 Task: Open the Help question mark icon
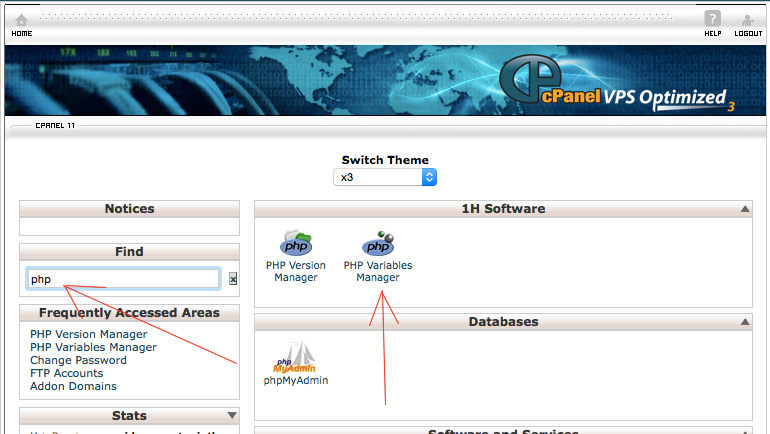(713, 19)
